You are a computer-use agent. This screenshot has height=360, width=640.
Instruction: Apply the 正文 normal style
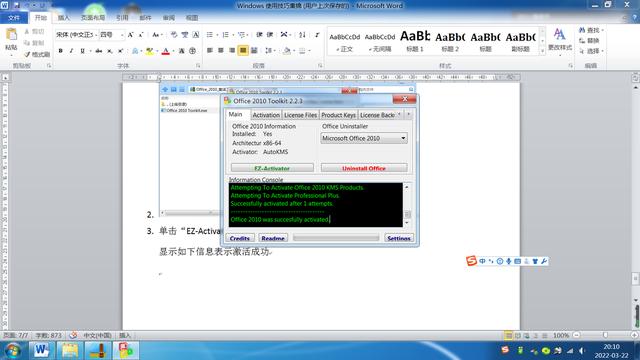tap(344, 41)
